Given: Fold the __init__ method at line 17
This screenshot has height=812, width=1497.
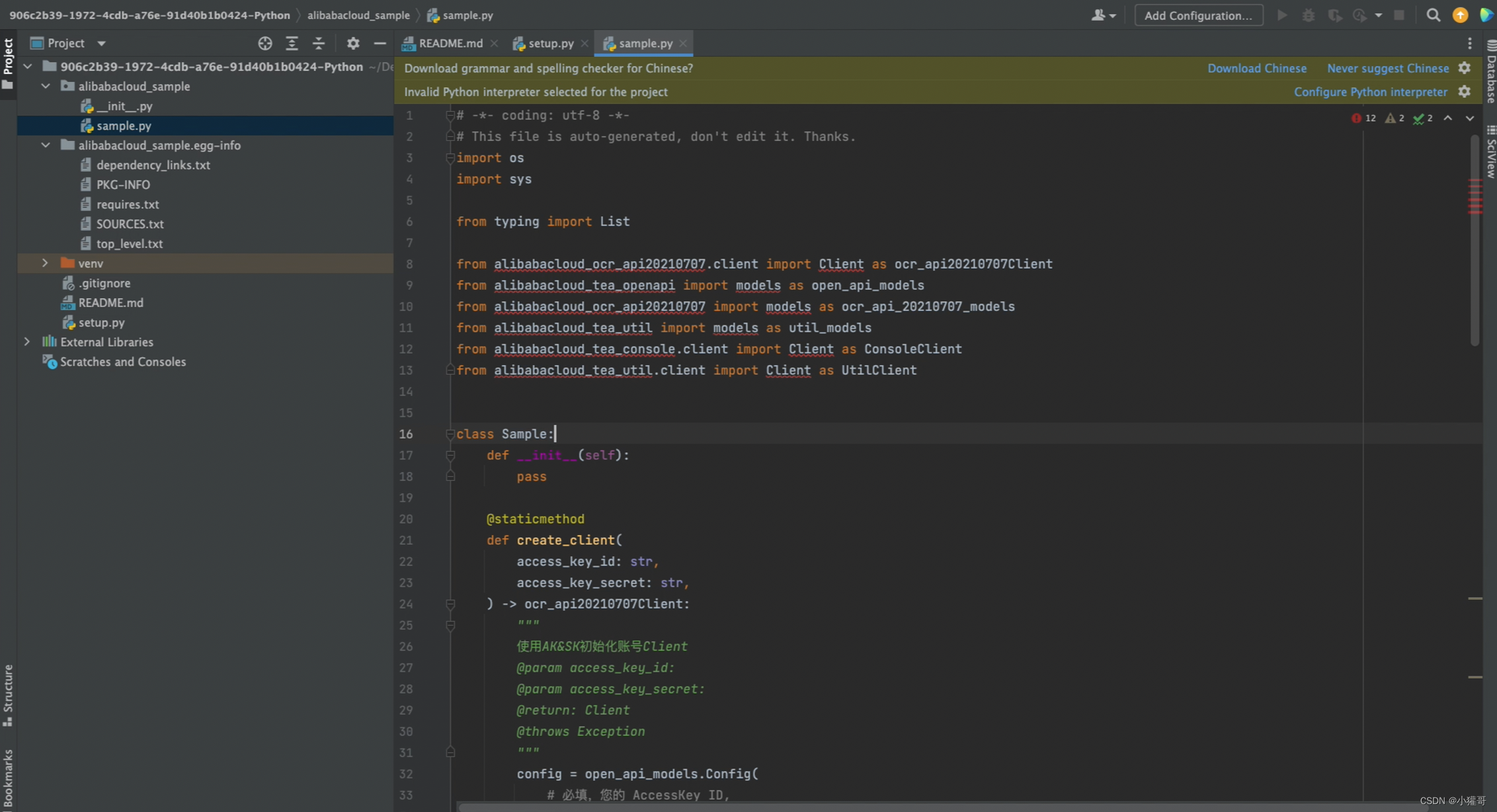Looking at the screenshot, I should (450, 455).
